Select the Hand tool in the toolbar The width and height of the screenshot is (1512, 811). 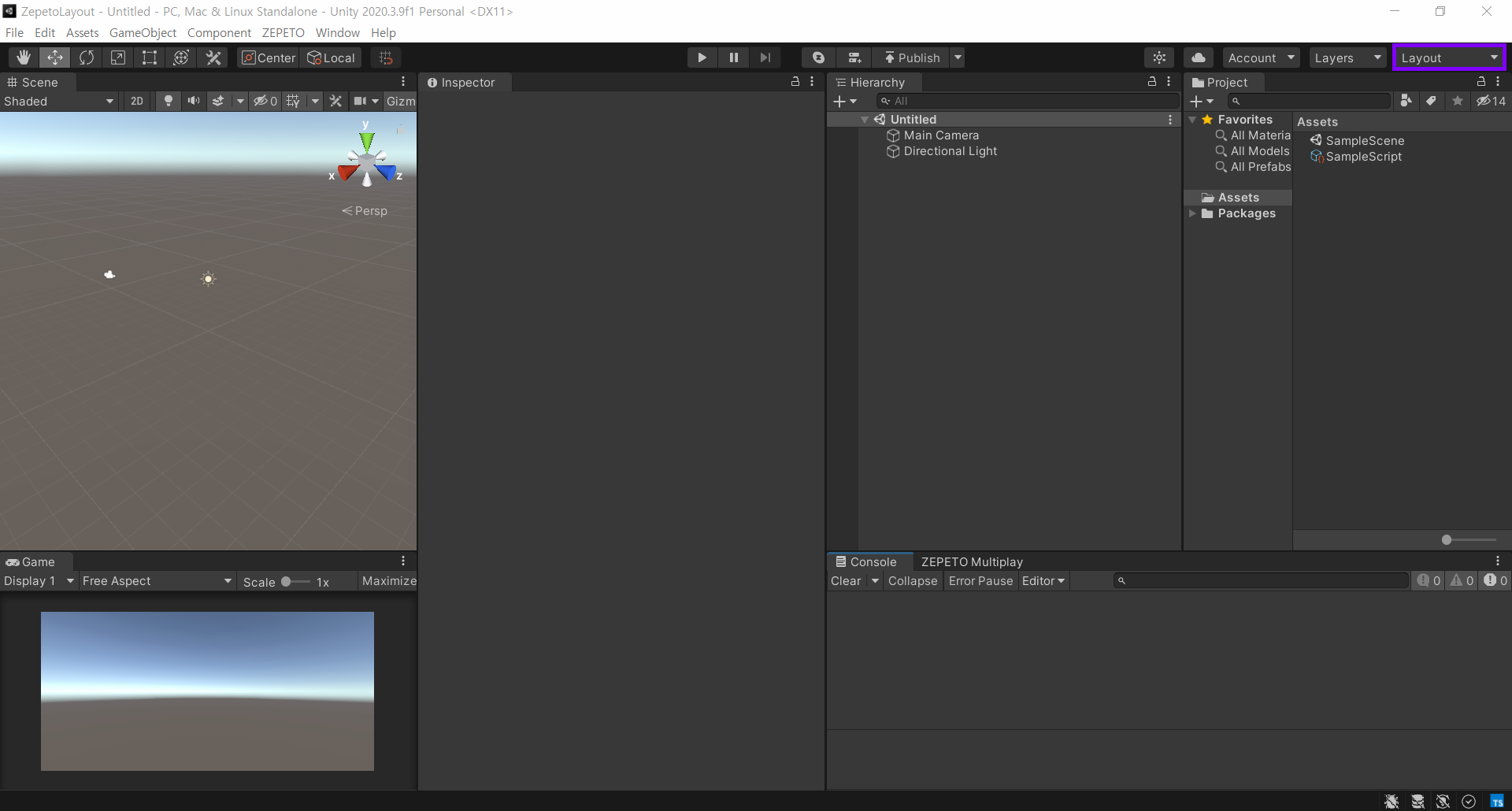tap(24, 57)
